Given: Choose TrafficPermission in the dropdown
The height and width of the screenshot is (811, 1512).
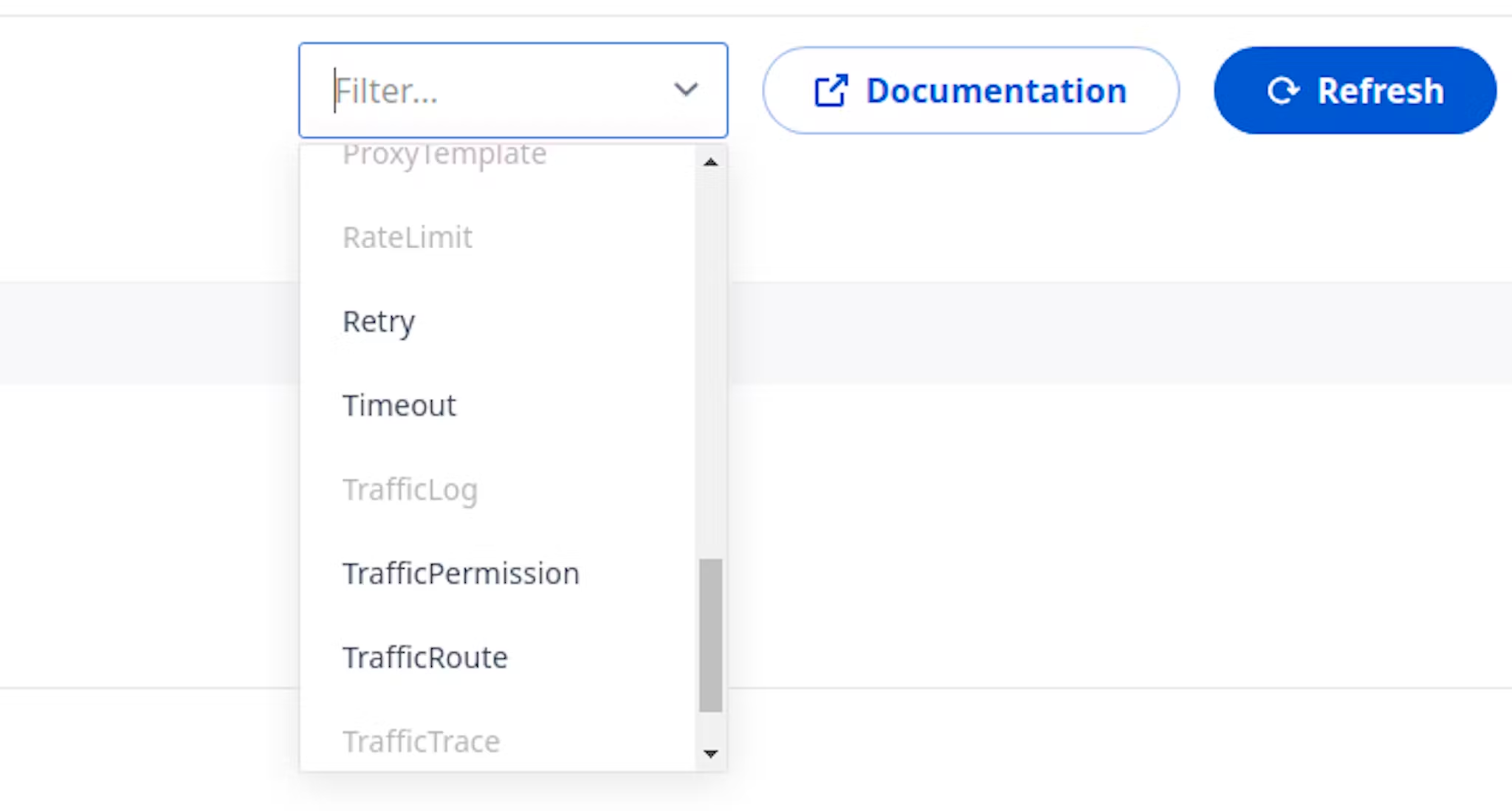Looking at the screenshot, I should [460, 573].
